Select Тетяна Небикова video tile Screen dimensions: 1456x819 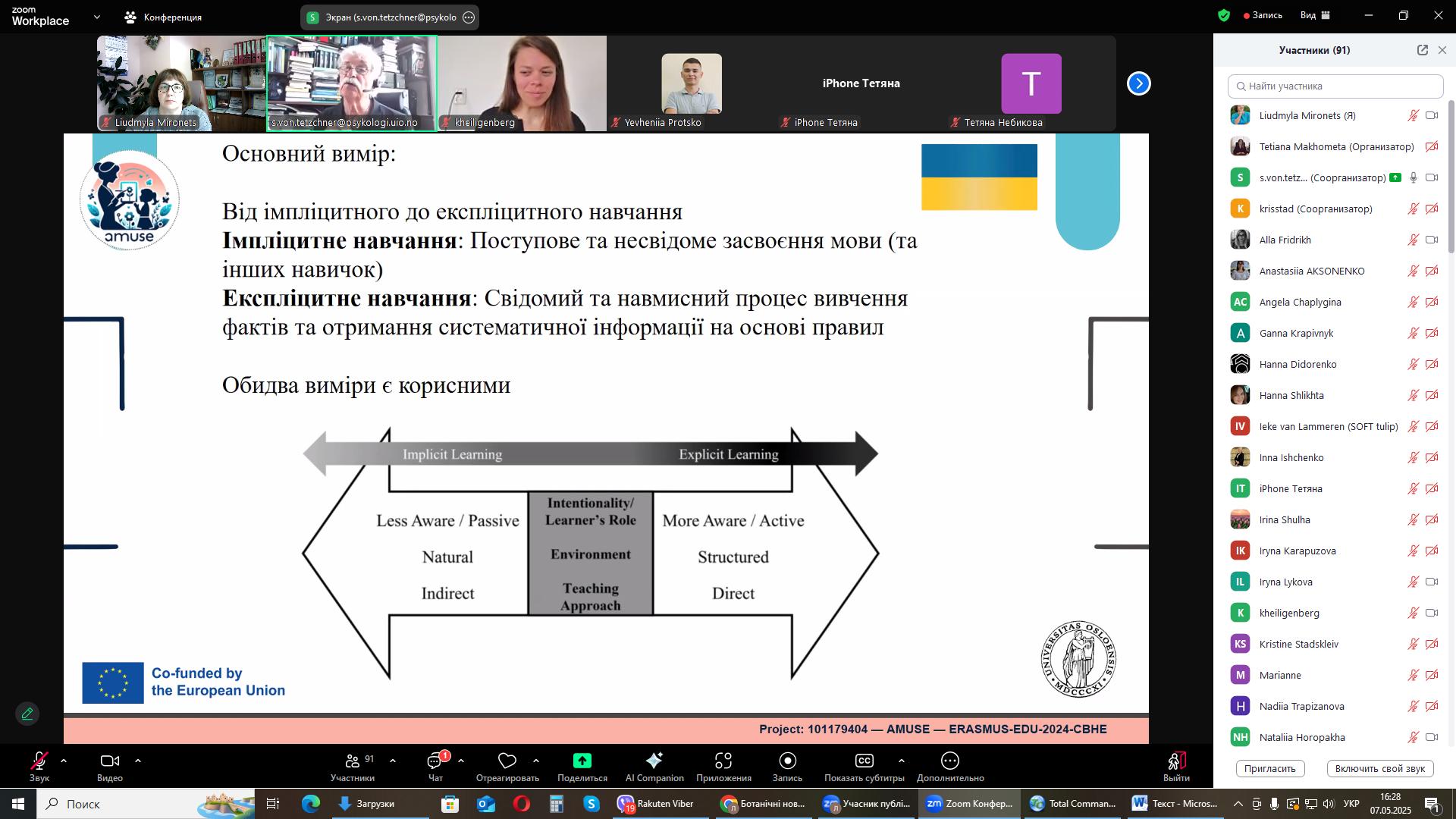tap(1031, 83)
